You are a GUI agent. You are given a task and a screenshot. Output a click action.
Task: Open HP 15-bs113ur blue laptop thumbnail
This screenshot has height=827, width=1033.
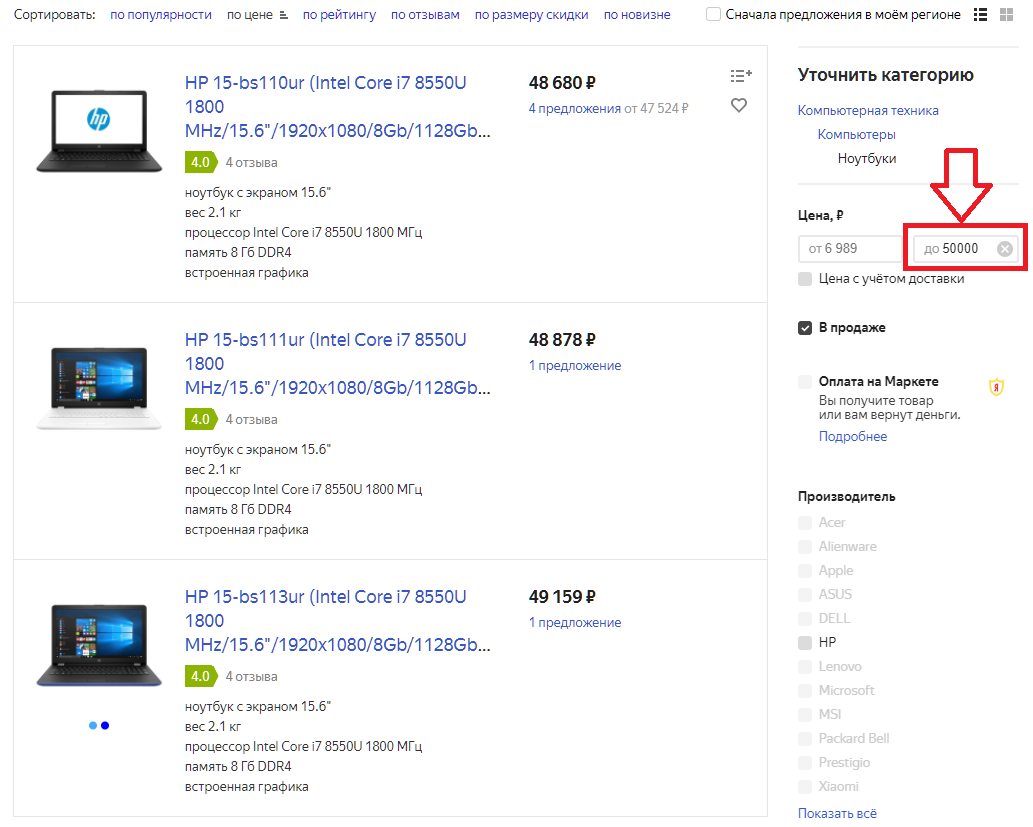click(99, 645)
